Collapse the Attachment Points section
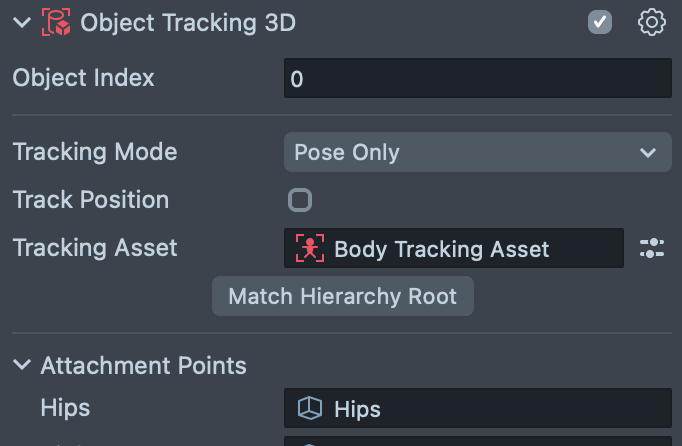Screen dimensions: 682x446 tap(22, 366)
